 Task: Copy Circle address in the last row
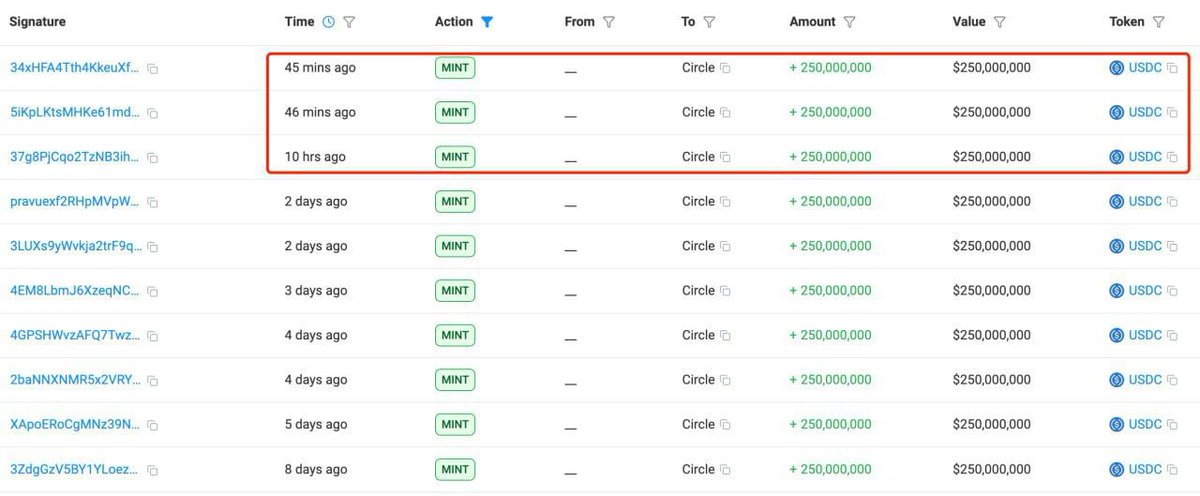726,469
